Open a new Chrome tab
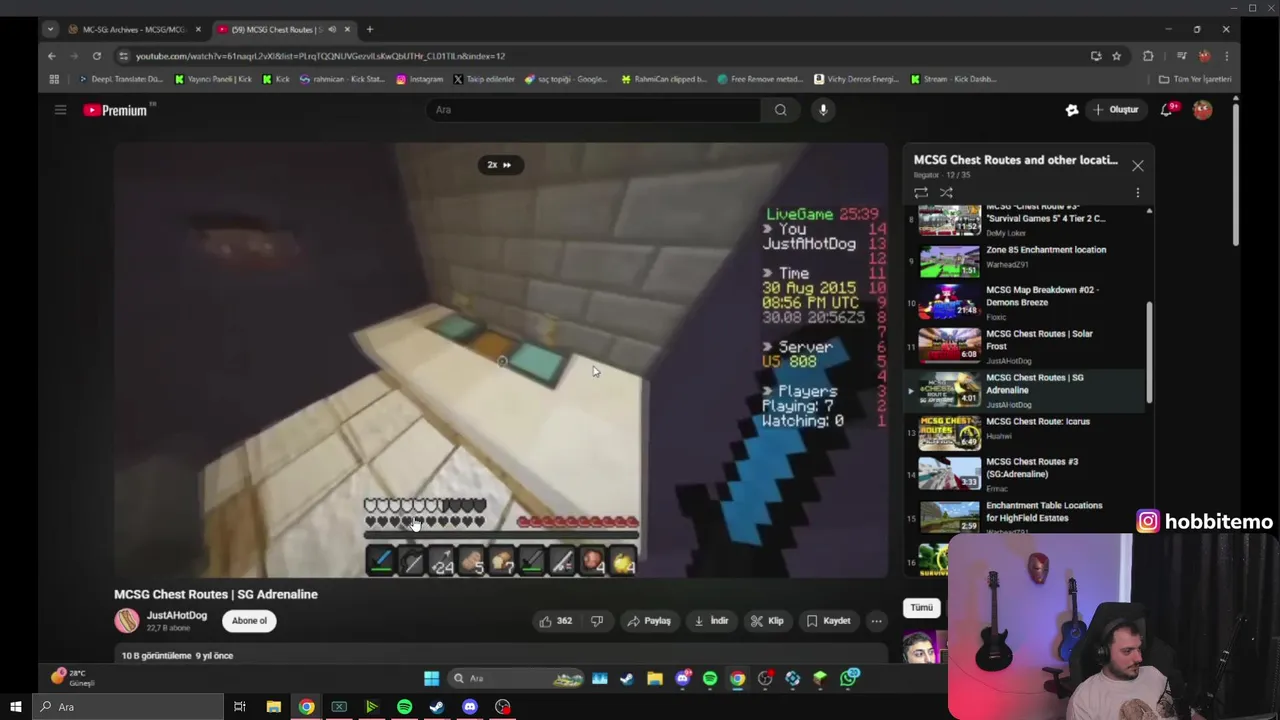Screen dimensions: 1280x720 coord(370,29)
